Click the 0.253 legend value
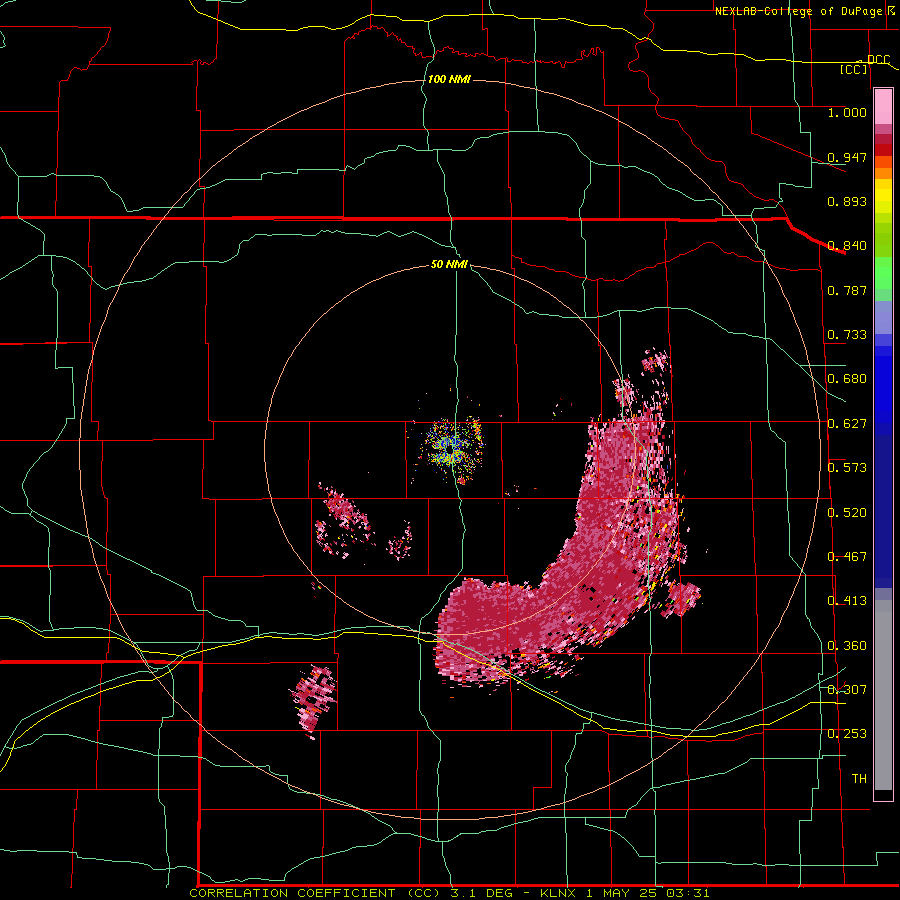This screenshot has height=900, width=900. pyautogui.click(x=847, y=734)
